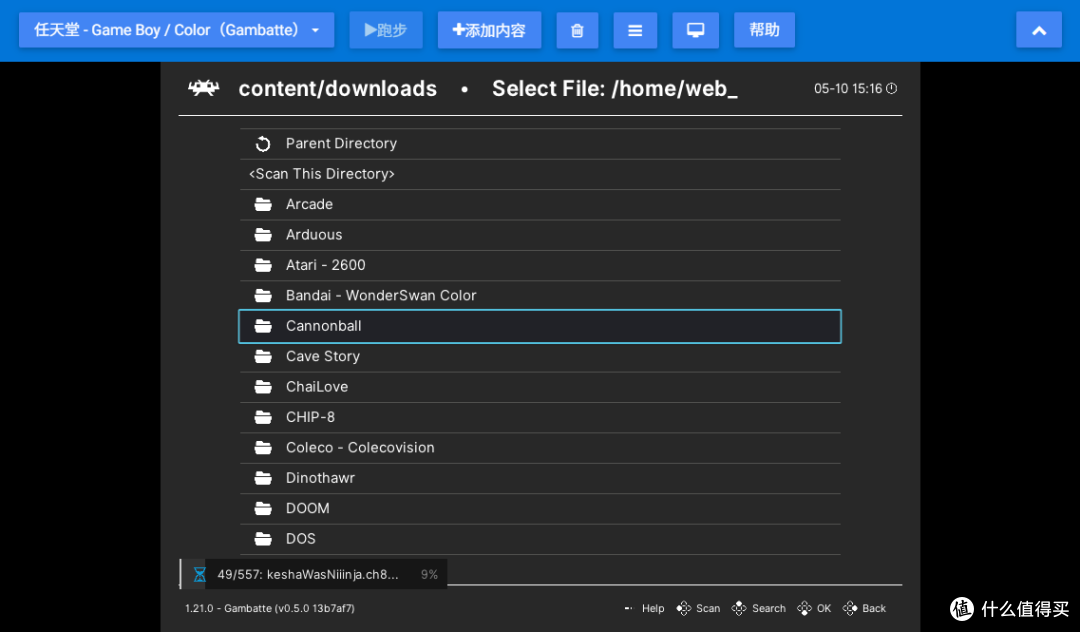Open the Arcade folder

[540, 204]
